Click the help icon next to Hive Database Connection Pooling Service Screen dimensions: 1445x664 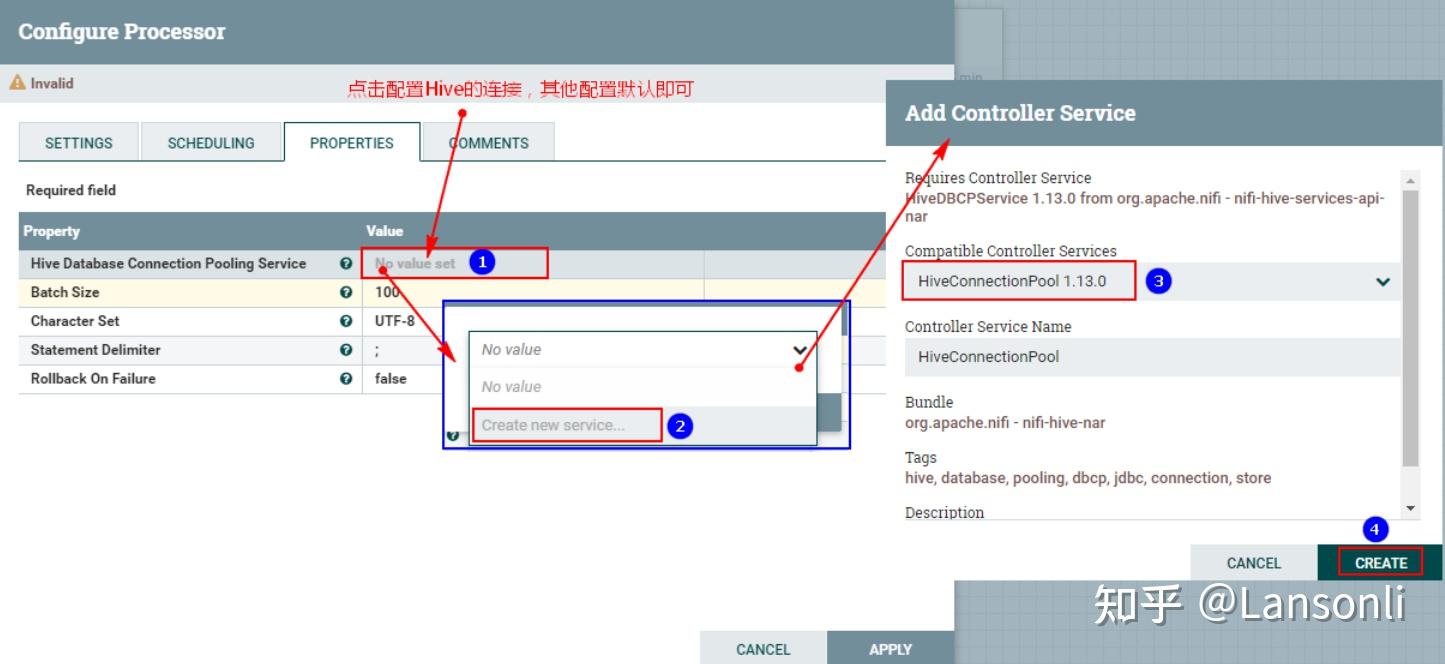pyautogui.click(x=347, y=263)
